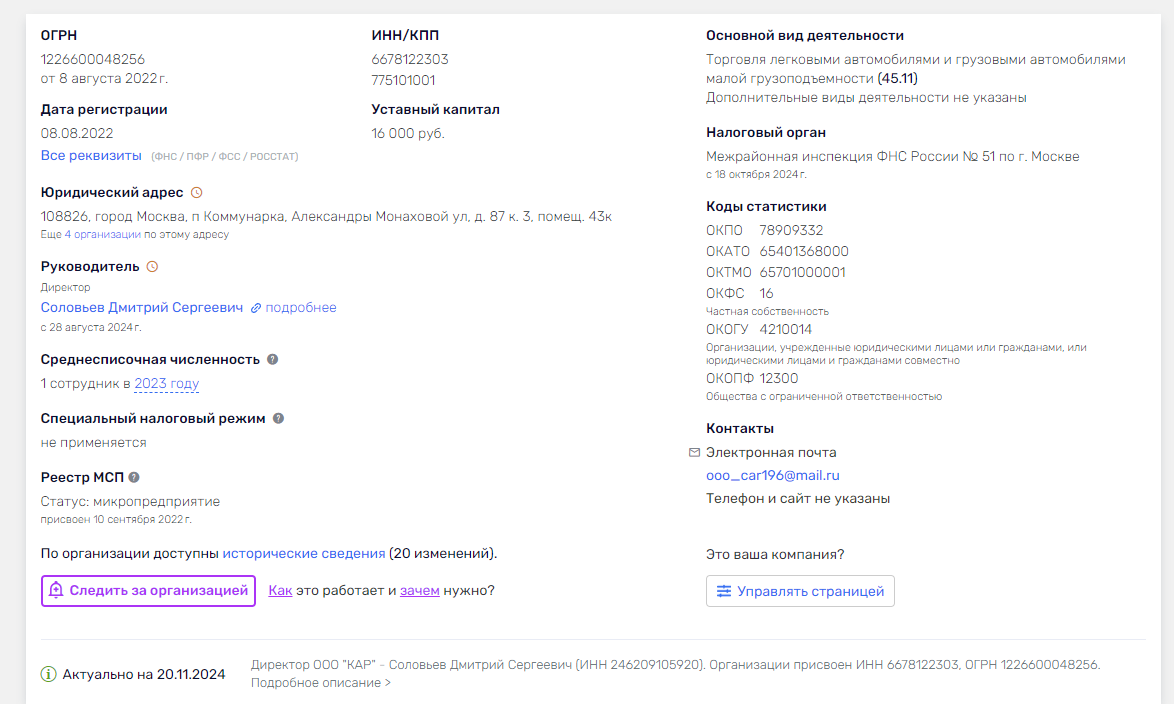Click Межрайонная инспекция ФНС России № 51 text
The height and width of the screenshot is (704, 1174).
click(892, 157)
